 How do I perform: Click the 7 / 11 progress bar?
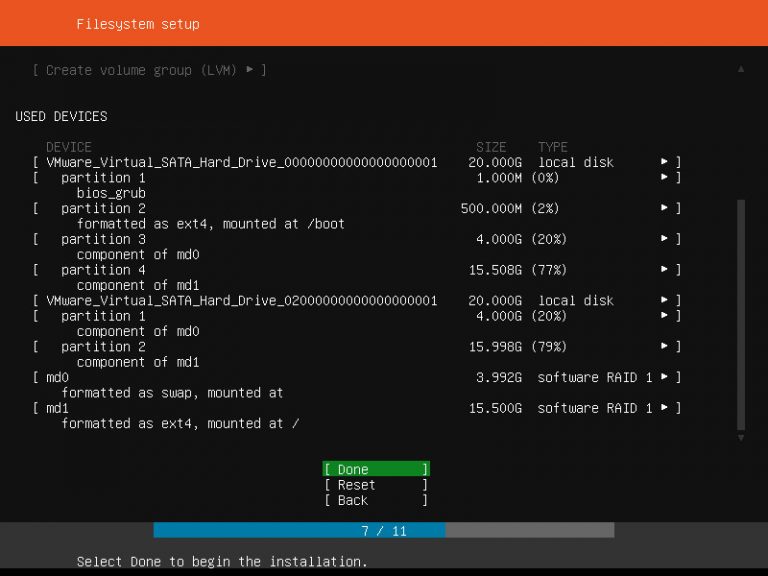pos(384,530)
